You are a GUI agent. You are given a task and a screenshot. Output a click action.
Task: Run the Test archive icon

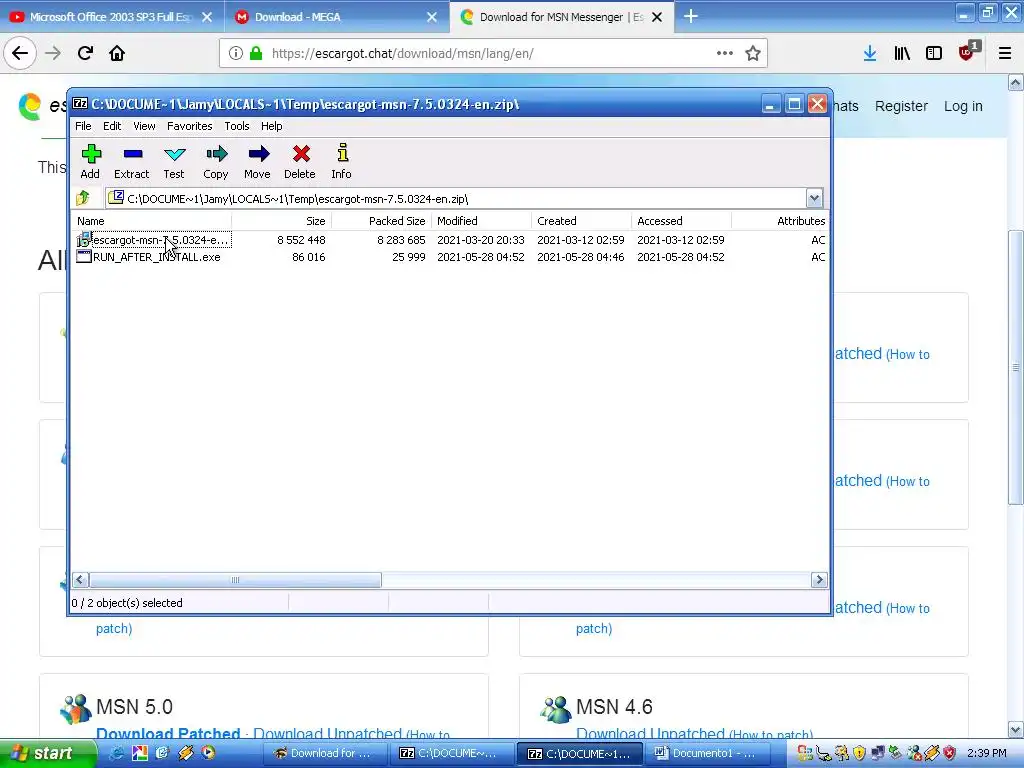click(174, 161)
